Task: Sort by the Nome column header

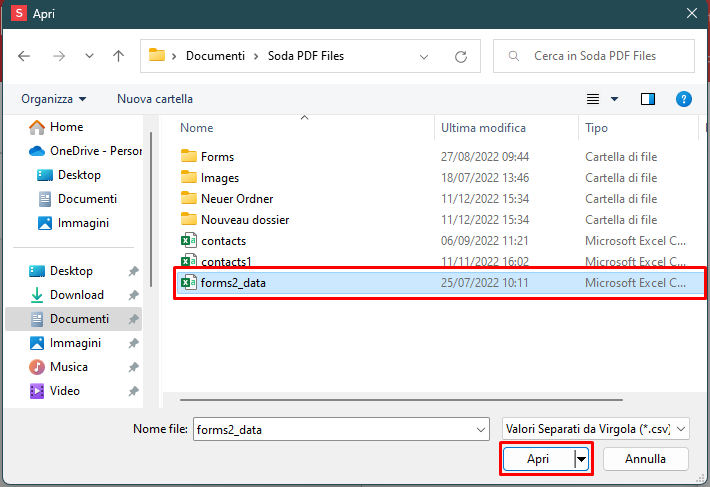Action: tap(197, 128)
